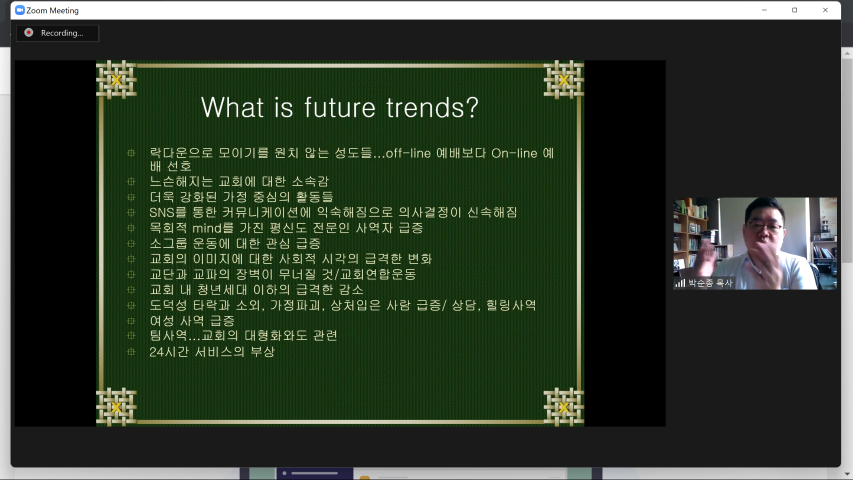Click the bullet starting '교단과 교파의 장벽이'
Screen dimensions: 853x480
tap(283, 274)
